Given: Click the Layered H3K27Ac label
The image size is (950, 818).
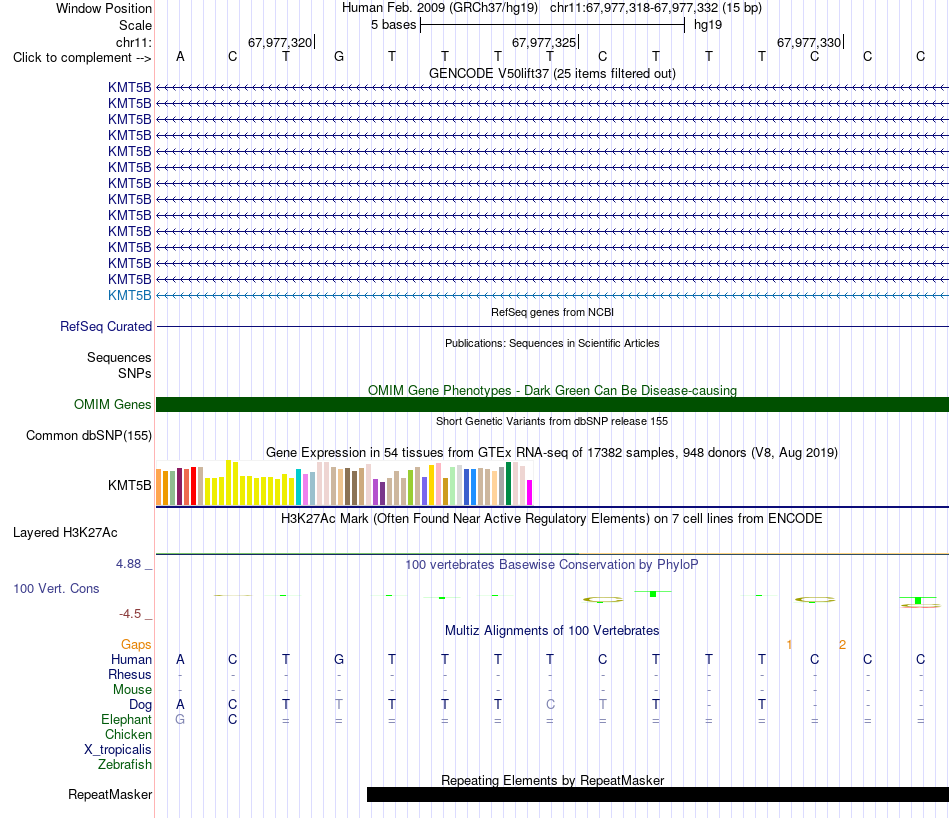Looking at the screenshot, I should click(x=65, y=533).
